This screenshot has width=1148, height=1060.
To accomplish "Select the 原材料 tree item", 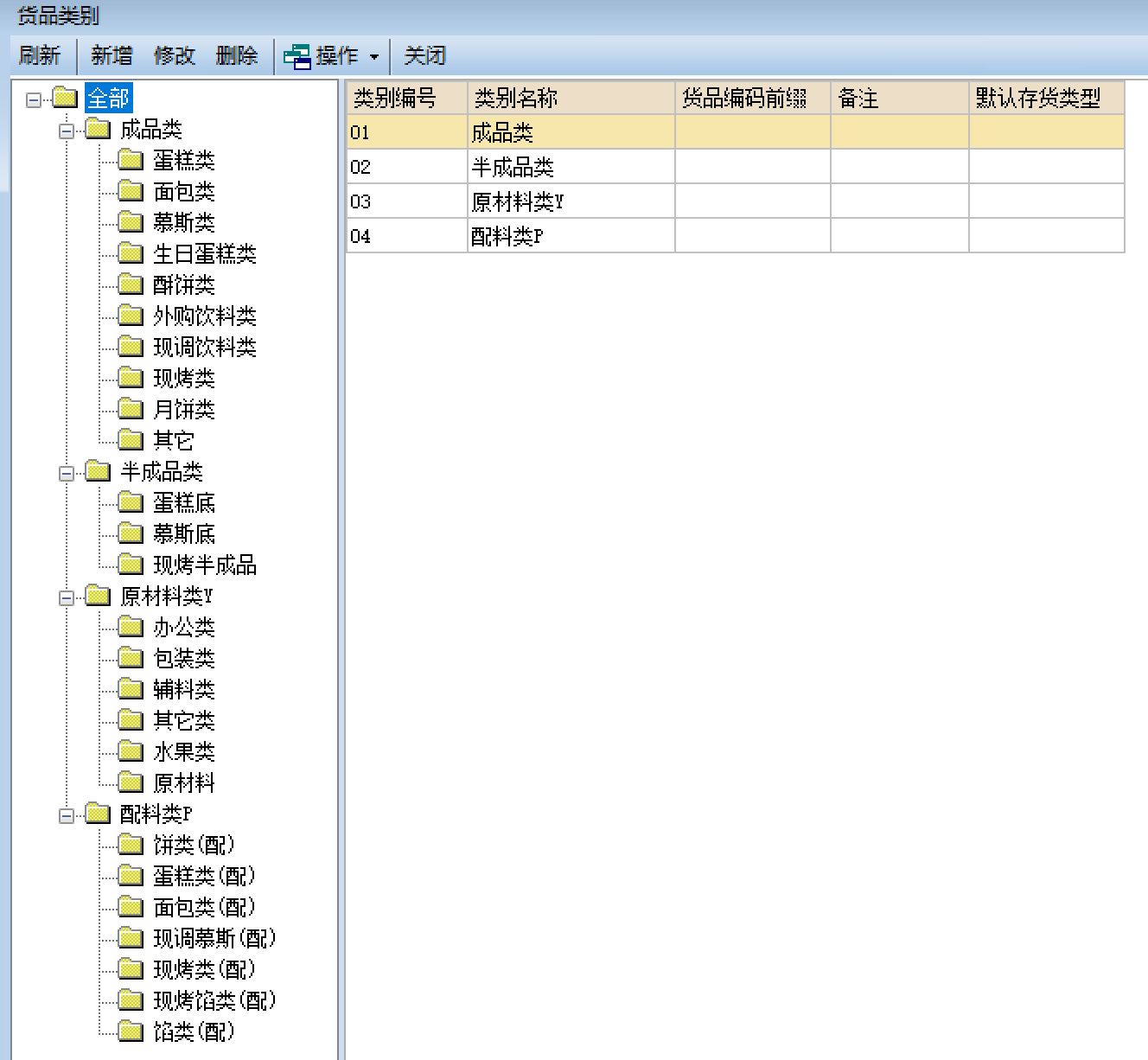I will [x=184, y=783].
